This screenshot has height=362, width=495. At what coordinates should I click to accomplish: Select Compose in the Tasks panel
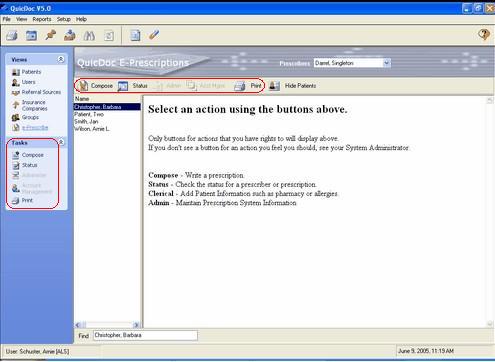pos(28,155)
